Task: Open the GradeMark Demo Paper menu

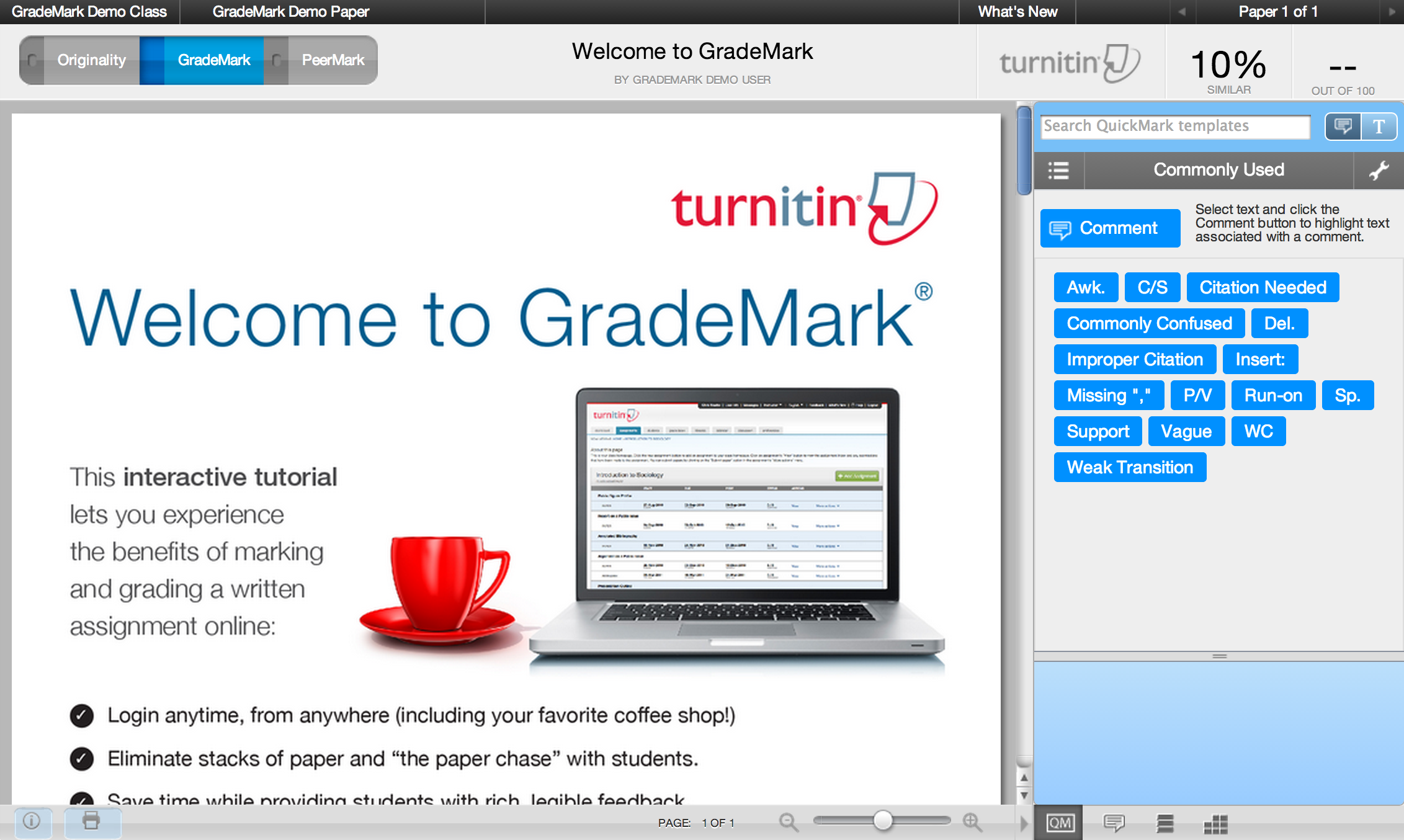Action: (x=290, y=12)
